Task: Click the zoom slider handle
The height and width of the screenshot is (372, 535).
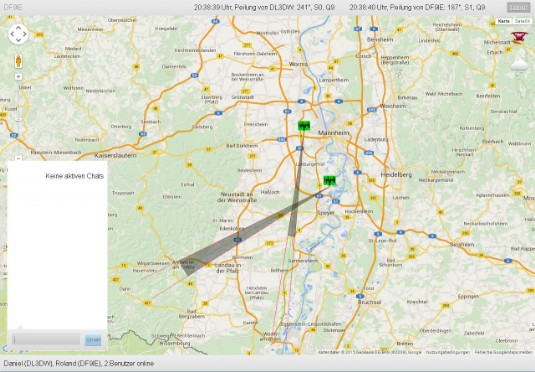Action: click(19, 119)
